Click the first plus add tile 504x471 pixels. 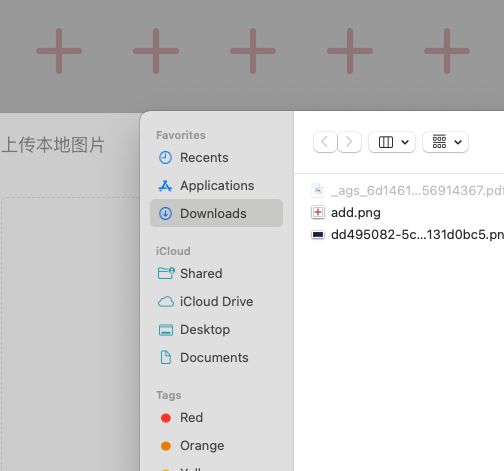click(59, 51)
